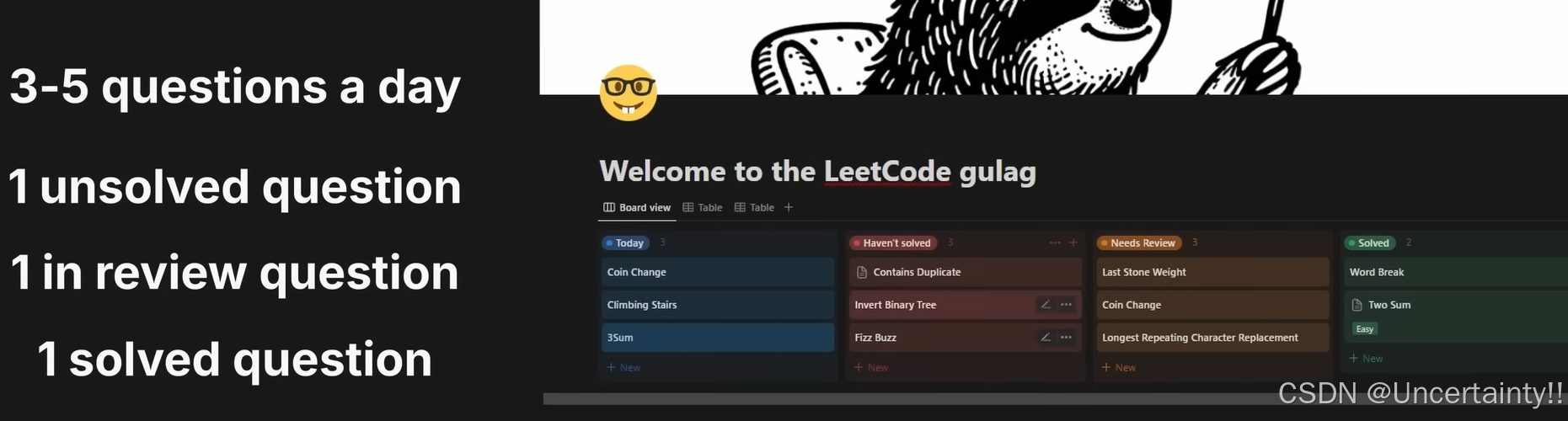The width and height of the screenshot is (1568, 421).
Task: Open Coin Change card in Needs Review
Action: pyautogui.click(x=1212, y=305)
